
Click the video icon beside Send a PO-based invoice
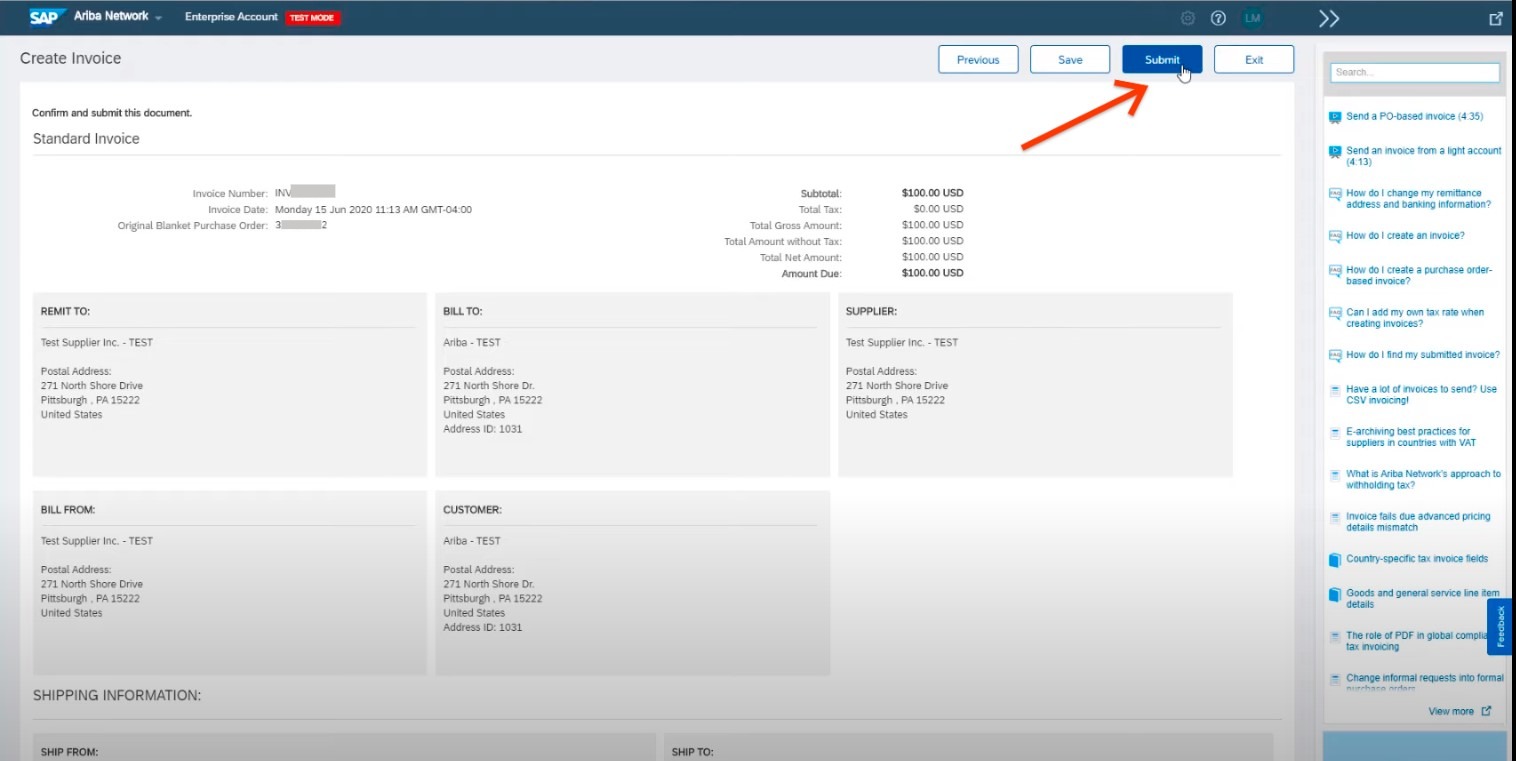[1334, 117]
